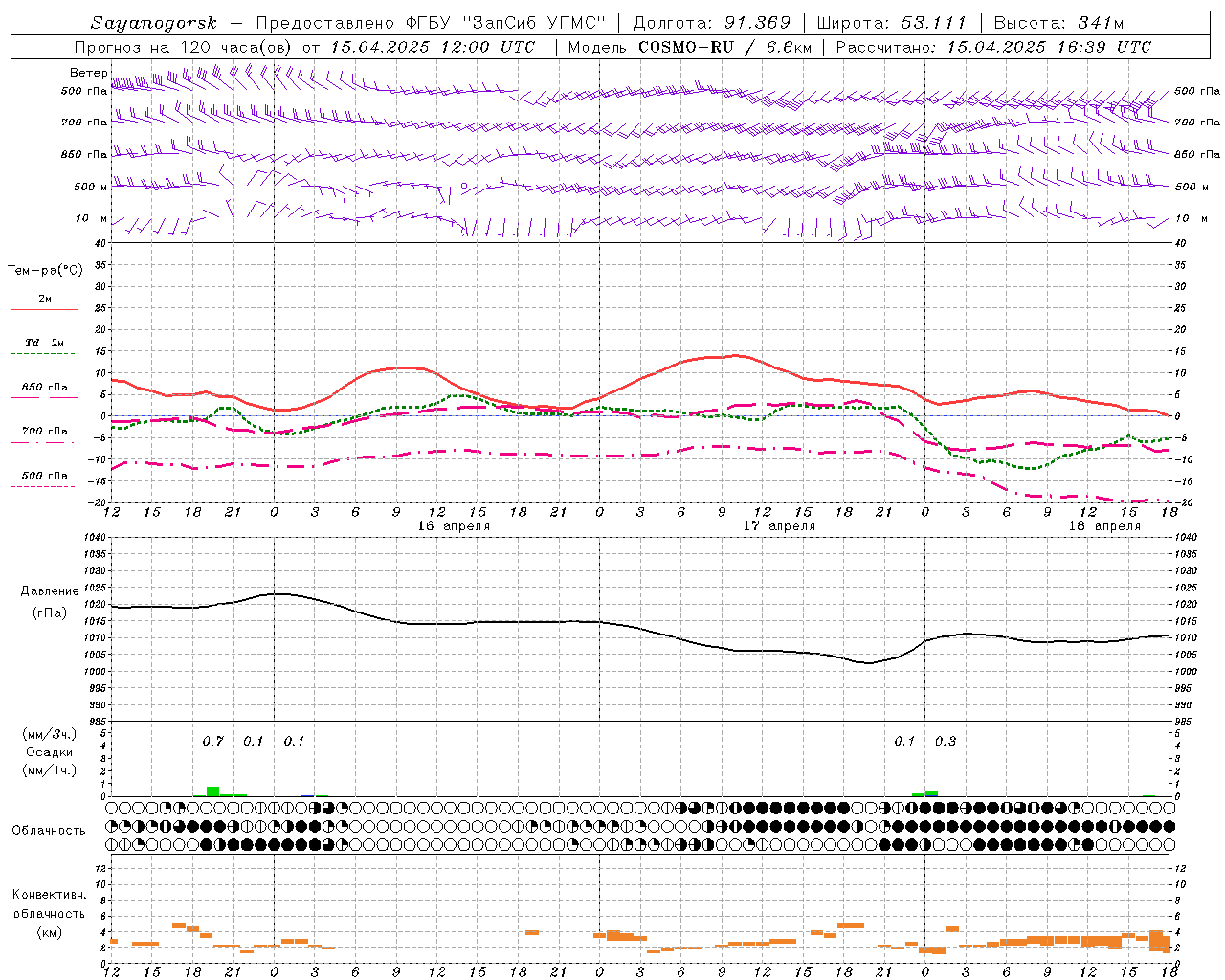Click the 'Осадки' precipitation label
Image resolution: width=1225 pixels, height=980 pixels.
pyautogui.click(x=49, y=752)
